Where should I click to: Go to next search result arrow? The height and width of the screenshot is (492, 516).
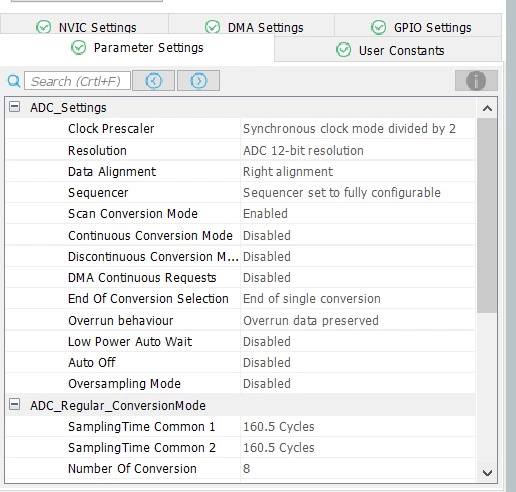(x=198, y=81)
